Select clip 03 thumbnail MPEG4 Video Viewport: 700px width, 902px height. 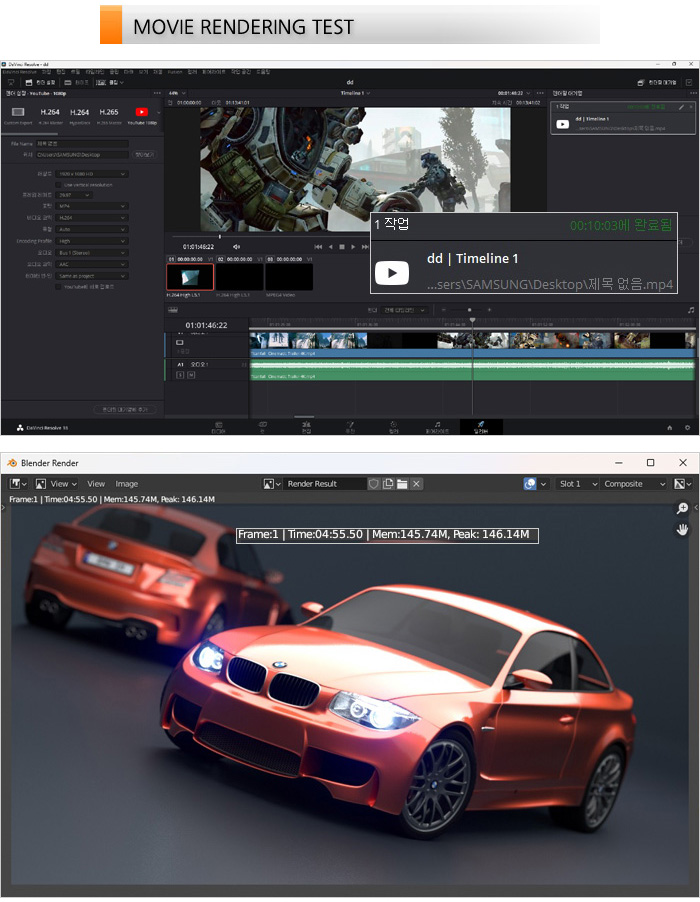click(x=289, y=277)
